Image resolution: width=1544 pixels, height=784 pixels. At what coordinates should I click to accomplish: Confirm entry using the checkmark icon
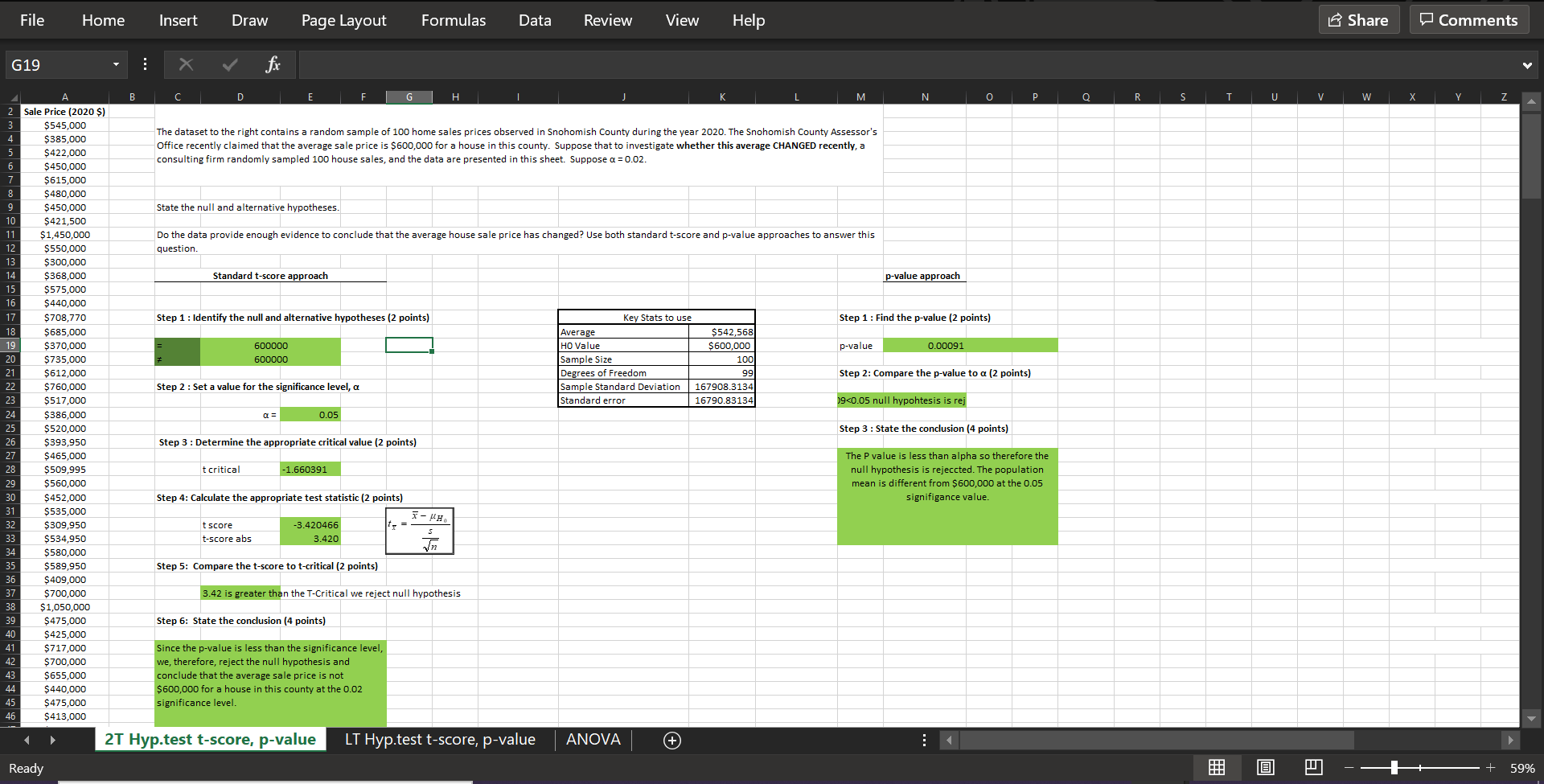click(x=230, y=64)
